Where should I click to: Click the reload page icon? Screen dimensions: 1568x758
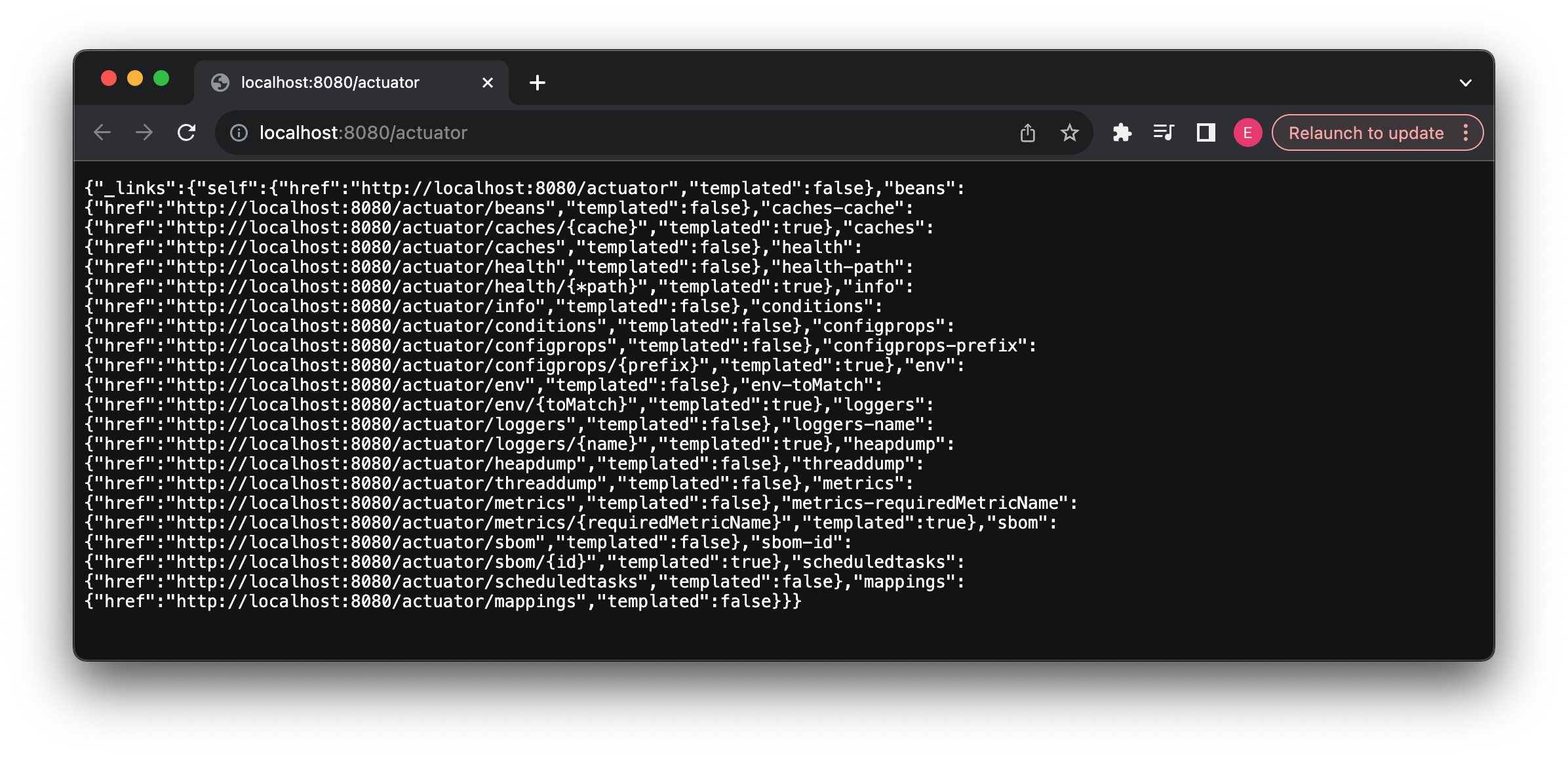pos(187,132)
